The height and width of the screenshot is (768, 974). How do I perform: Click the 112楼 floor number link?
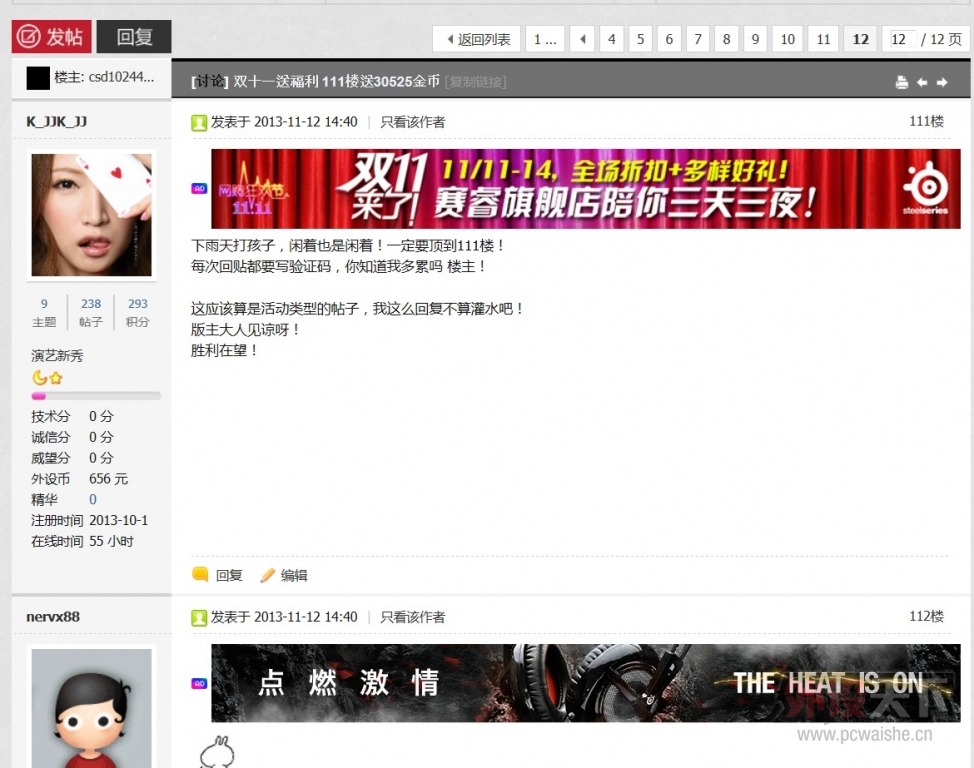(x=926, y=616)
